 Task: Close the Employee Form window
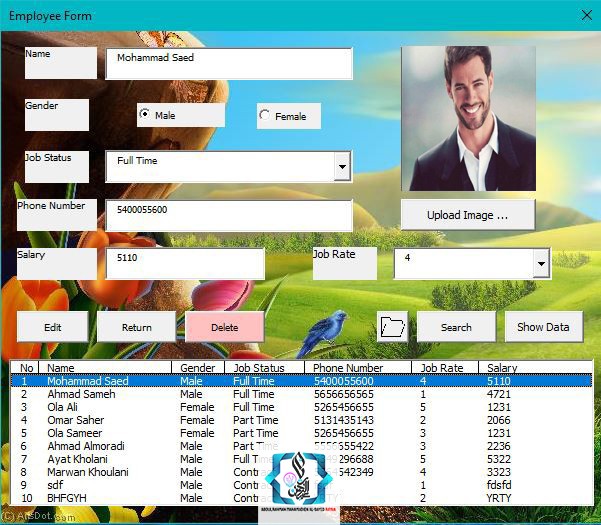[586, 15]
